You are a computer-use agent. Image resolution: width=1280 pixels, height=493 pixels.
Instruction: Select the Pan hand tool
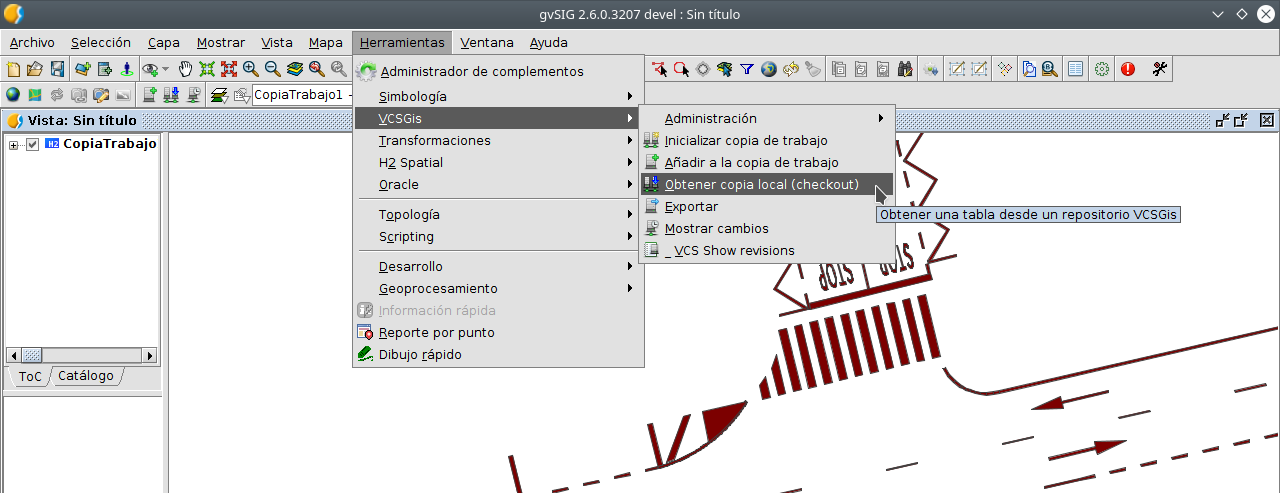(x=185, y=69)
